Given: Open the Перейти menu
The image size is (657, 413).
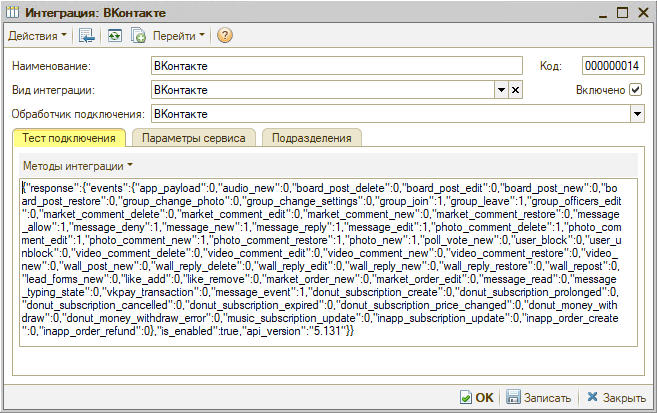Looking at the screenshot, I should (x=178, y=36).
